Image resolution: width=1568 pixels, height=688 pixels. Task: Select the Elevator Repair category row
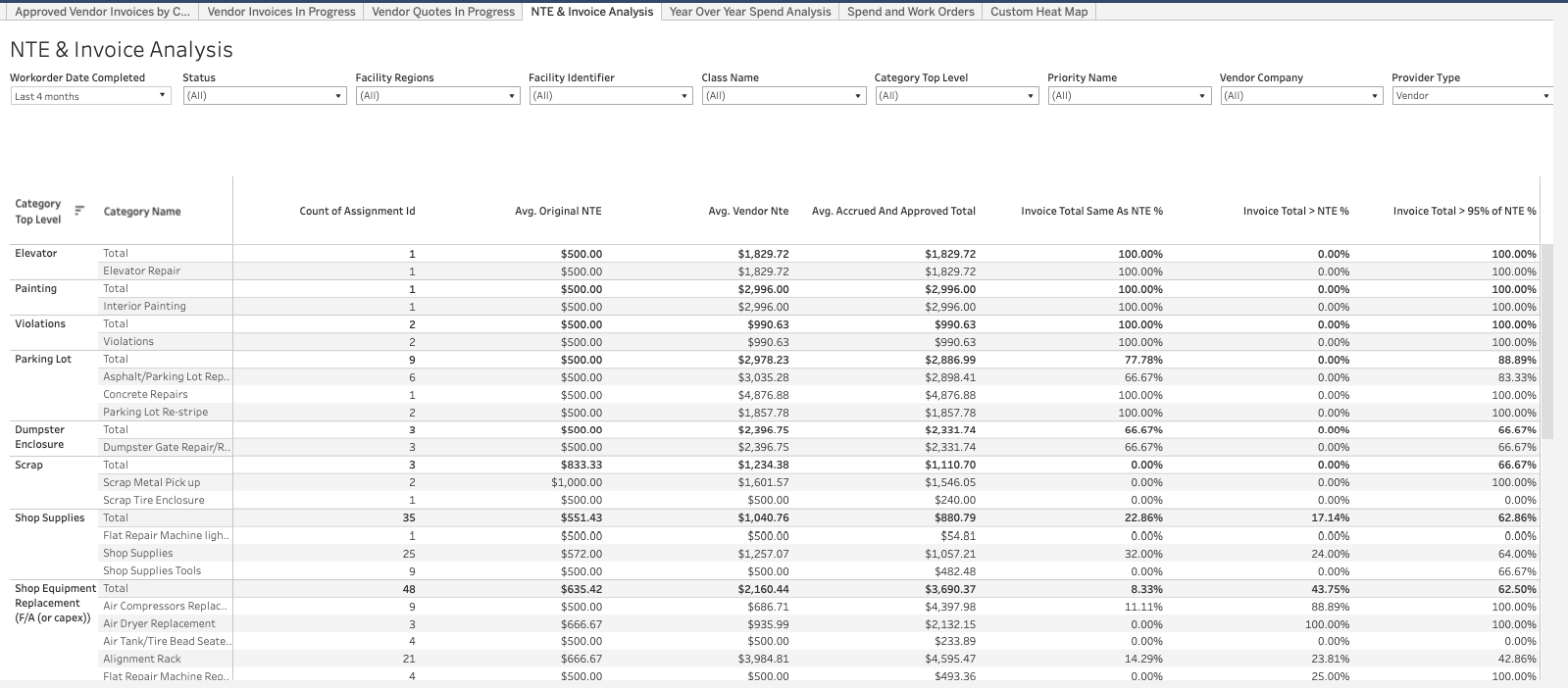pyautogui.click(x=142, y=271)
